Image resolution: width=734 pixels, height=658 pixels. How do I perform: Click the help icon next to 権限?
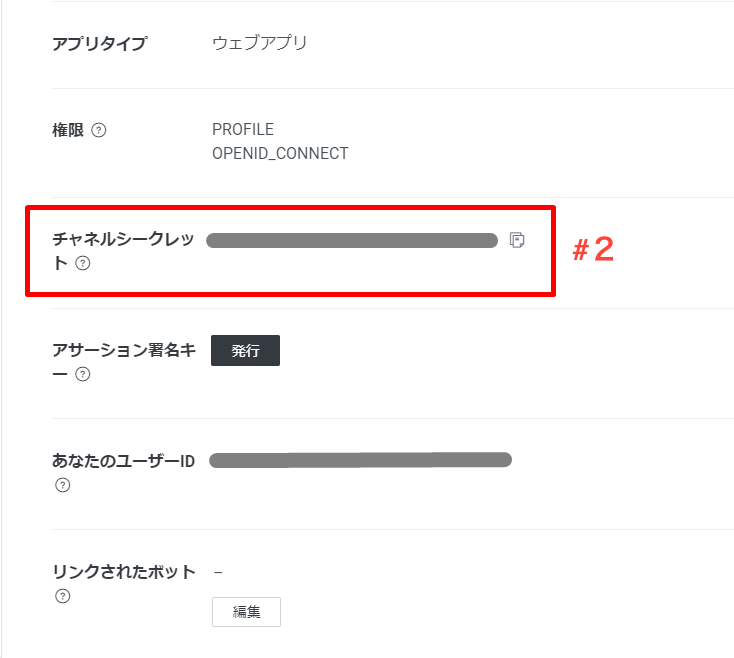tap(98, 130)
